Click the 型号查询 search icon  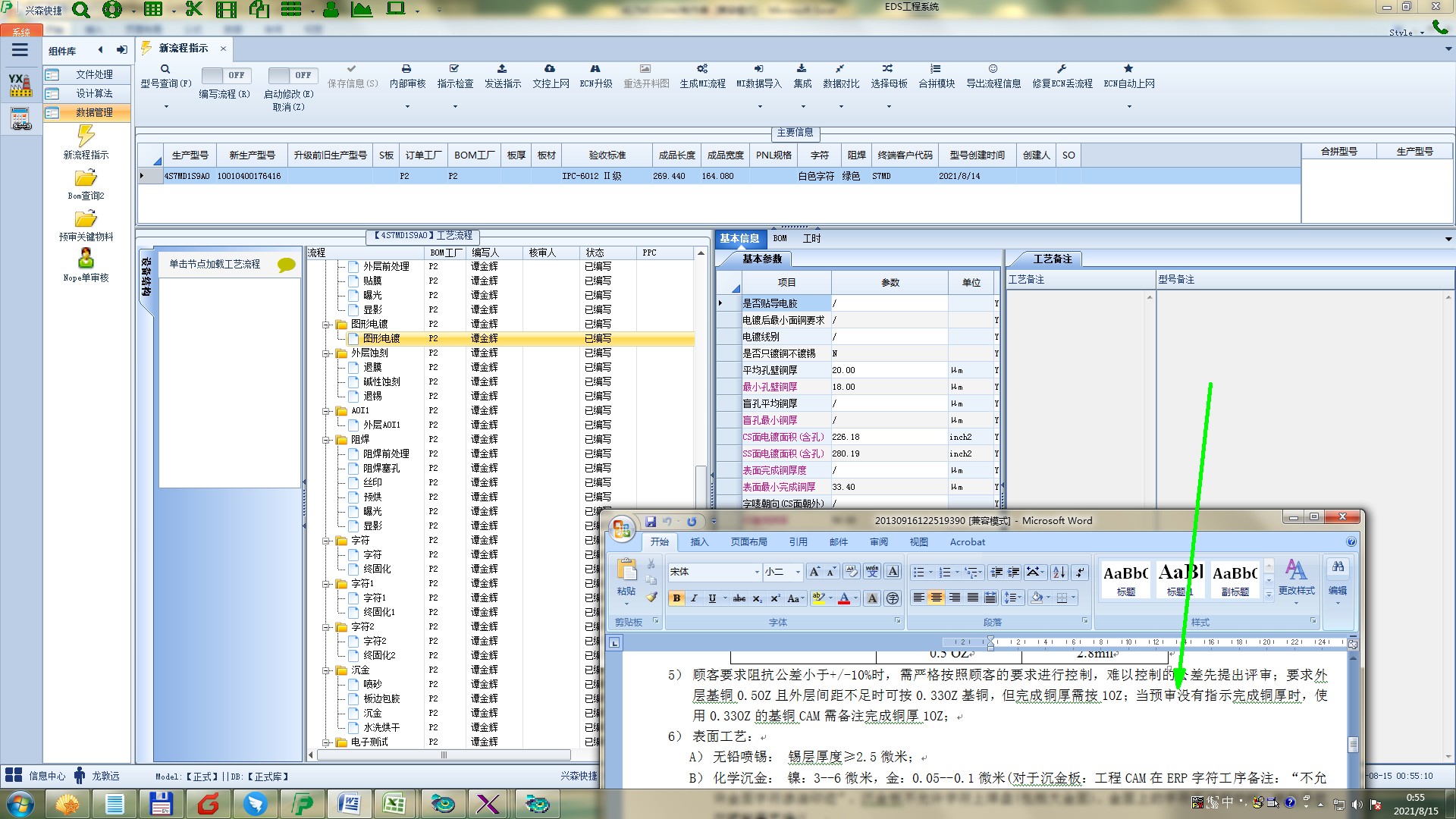pos(165,69)
